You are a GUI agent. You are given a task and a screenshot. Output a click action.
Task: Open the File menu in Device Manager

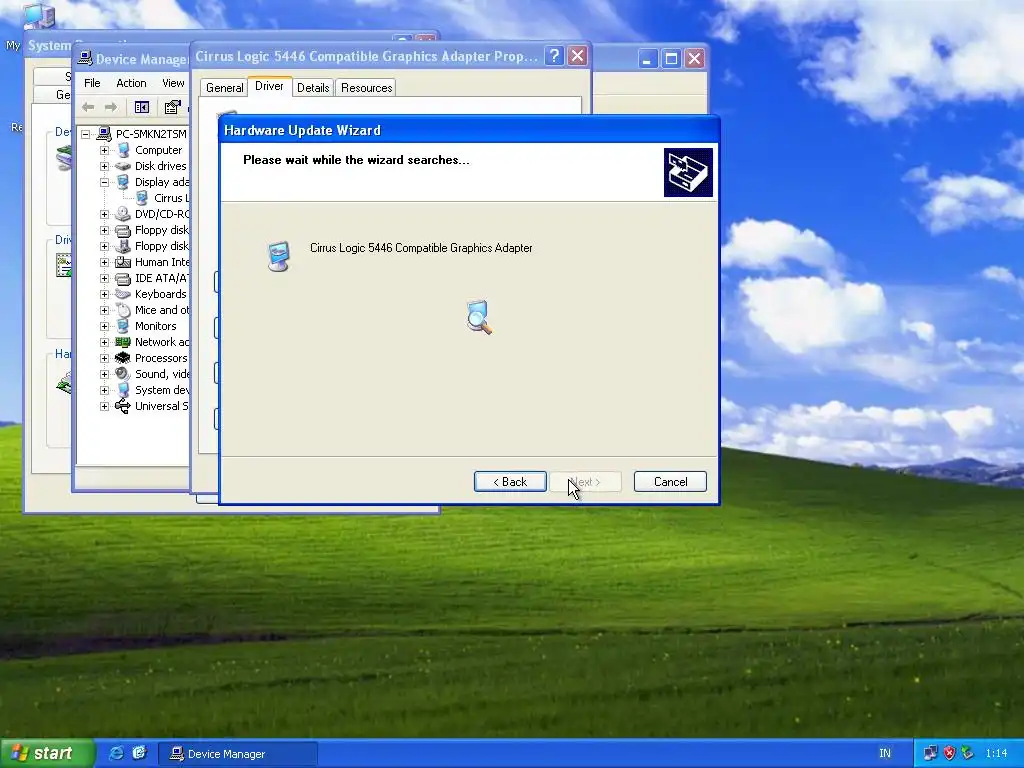pyautogui.click(x=92, y=83)
